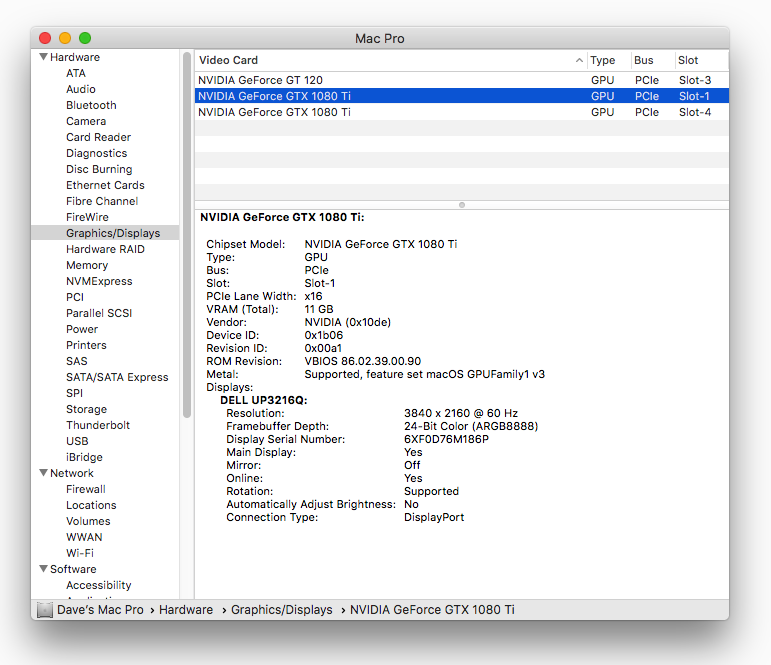Select Printers in the sidebar
This screenshot has width=771, height=665.
[x=86, y=345]
